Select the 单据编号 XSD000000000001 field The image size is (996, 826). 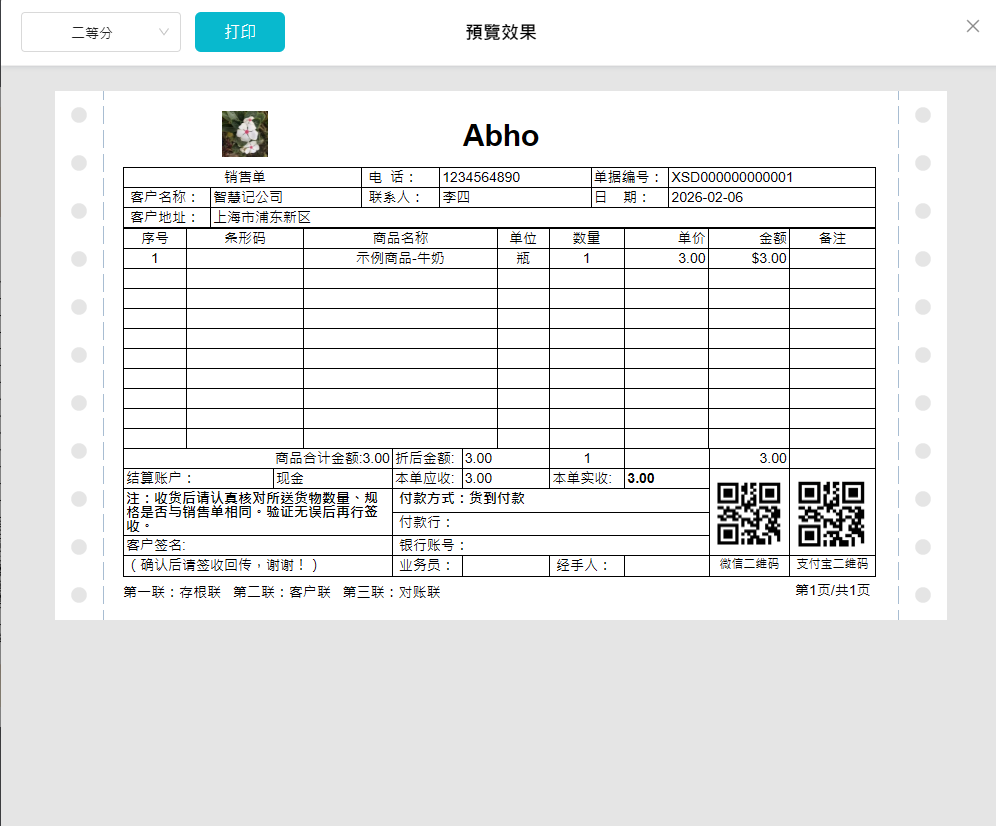tap(730, 177)
